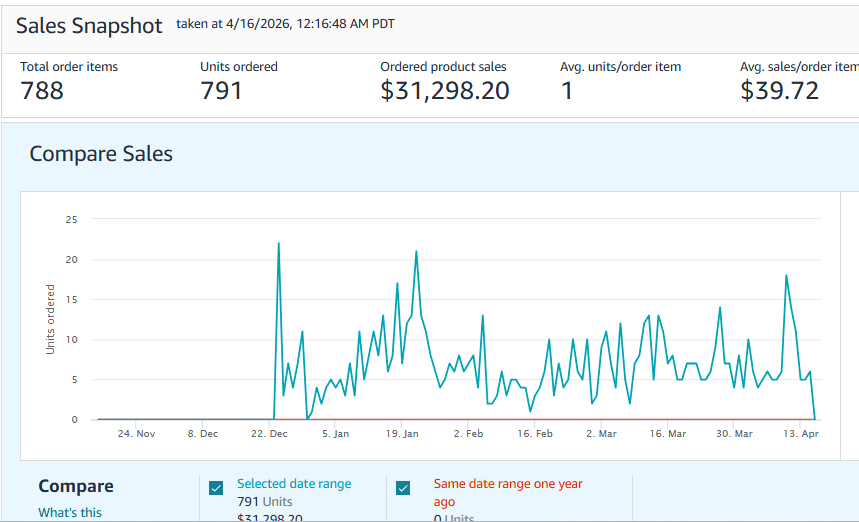
Task: Click the Selected date range label
Action: coord(294,484)
